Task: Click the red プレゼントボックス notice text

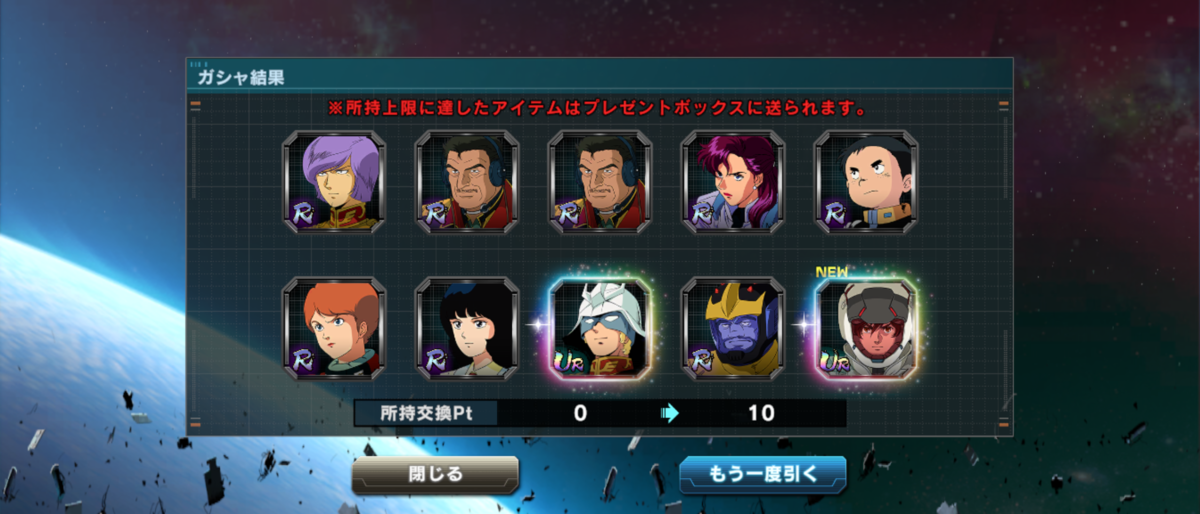Action: pyautogui.click(x=596, y=107)
